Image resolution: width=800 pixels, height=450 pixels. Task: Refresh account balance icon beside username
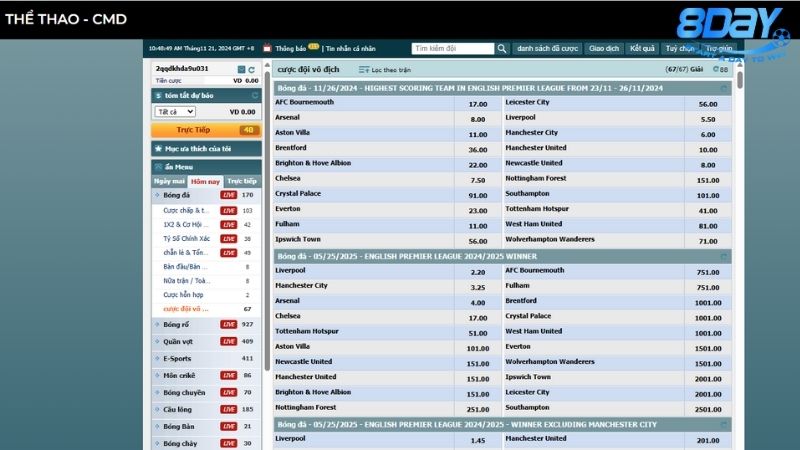pos(252,69)
